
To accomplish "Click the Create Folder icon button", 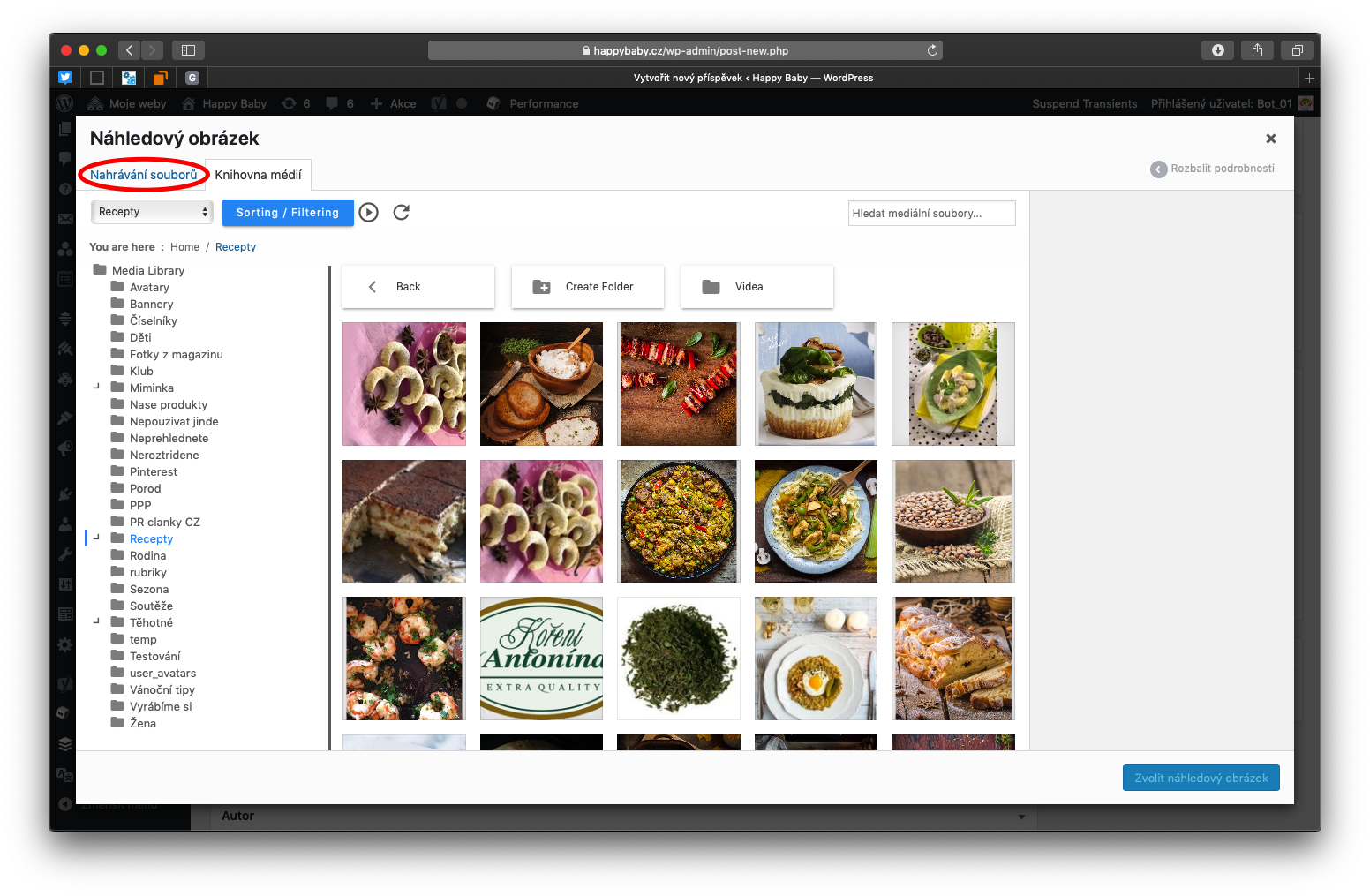I will 587,287.
